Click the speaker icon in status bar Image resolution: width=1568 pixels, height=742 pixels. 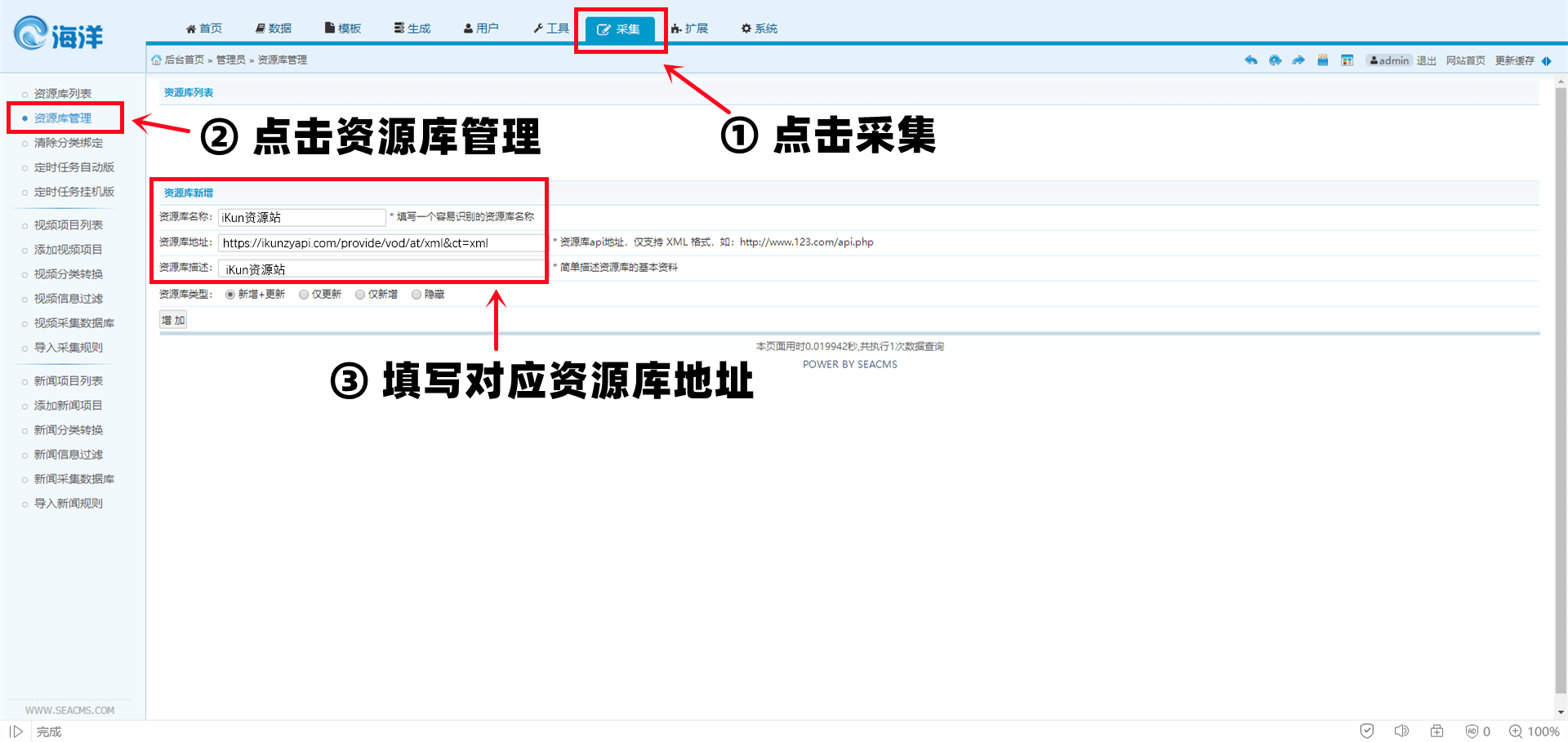click(1401, 731)
